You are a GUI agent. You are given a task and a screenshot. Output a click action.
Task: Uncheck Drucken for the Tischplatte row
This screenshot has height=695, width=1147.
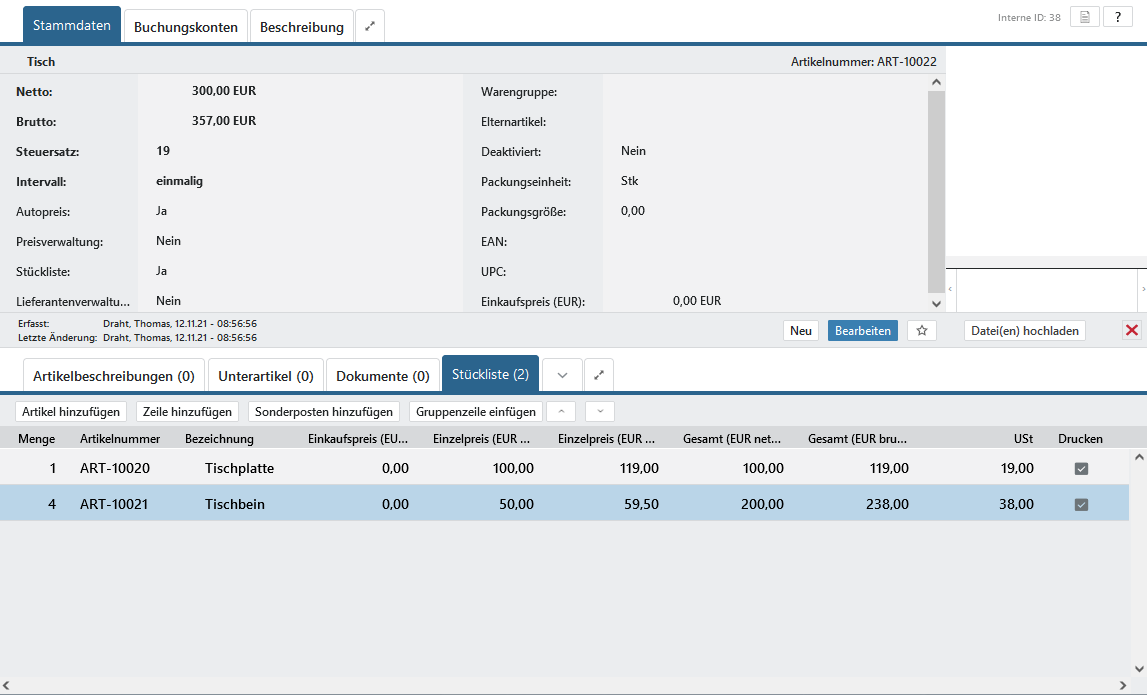coord(1081,469)
